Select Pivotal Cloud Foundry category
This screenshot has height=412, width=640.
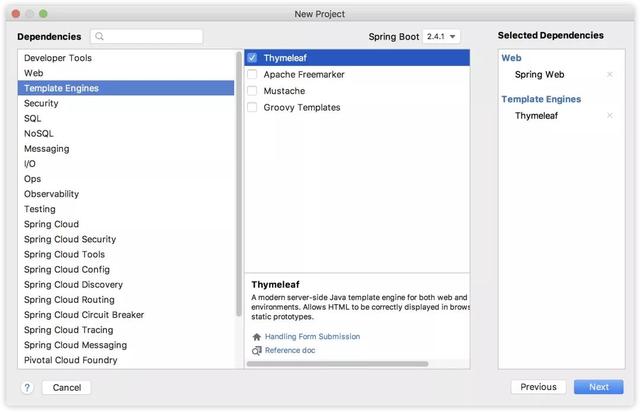[x=126, y=360]
